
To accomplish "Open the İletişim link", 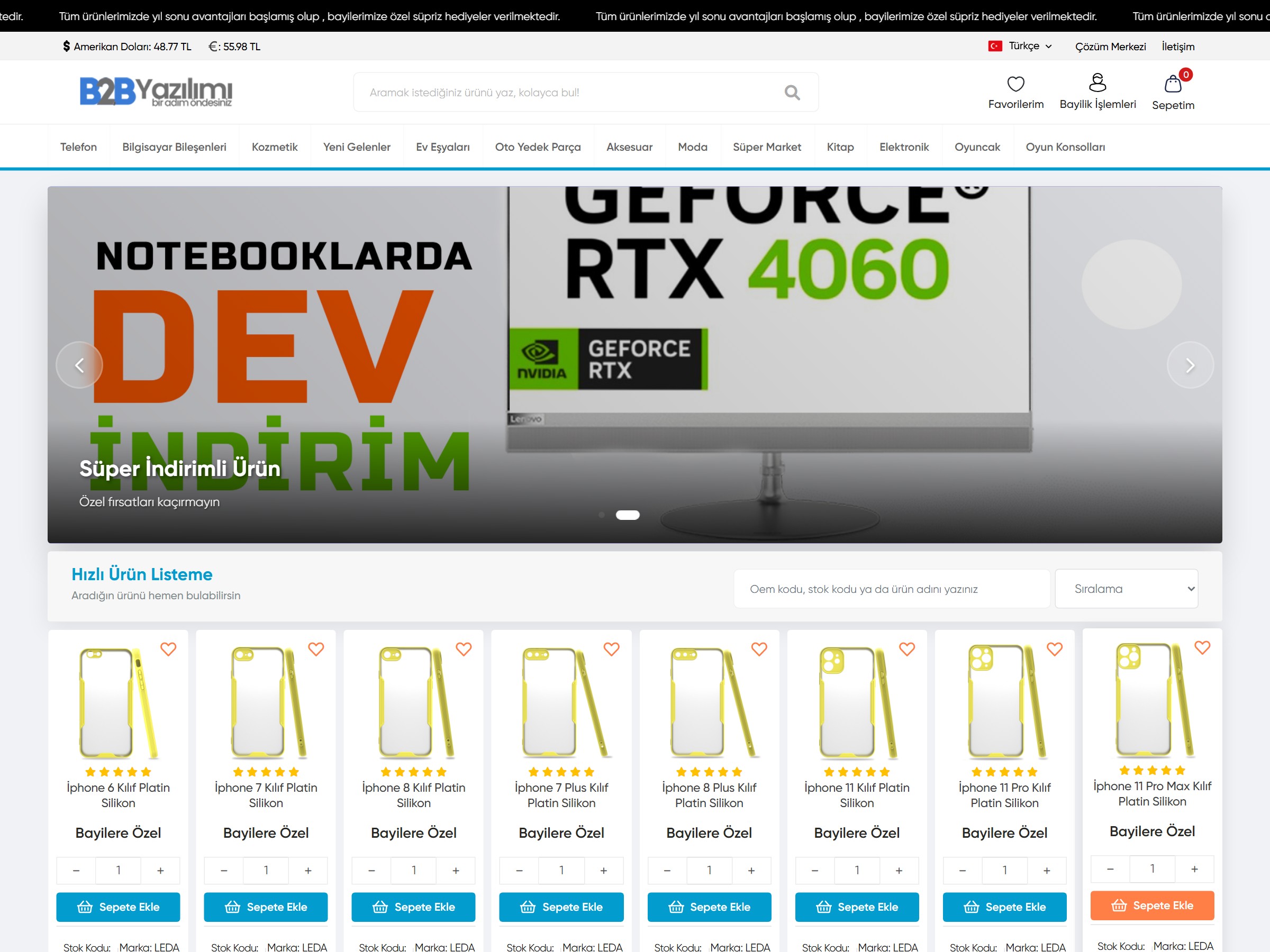I will point(1178,47).
